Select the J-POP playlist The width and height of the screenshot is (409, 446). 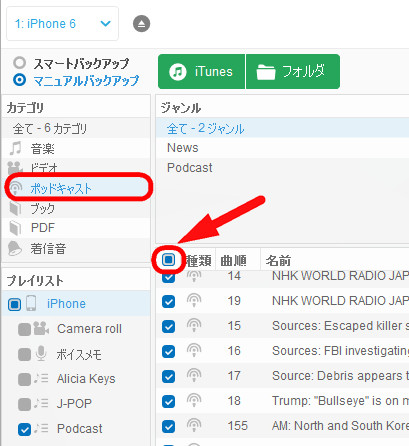[x=74, y=404]
